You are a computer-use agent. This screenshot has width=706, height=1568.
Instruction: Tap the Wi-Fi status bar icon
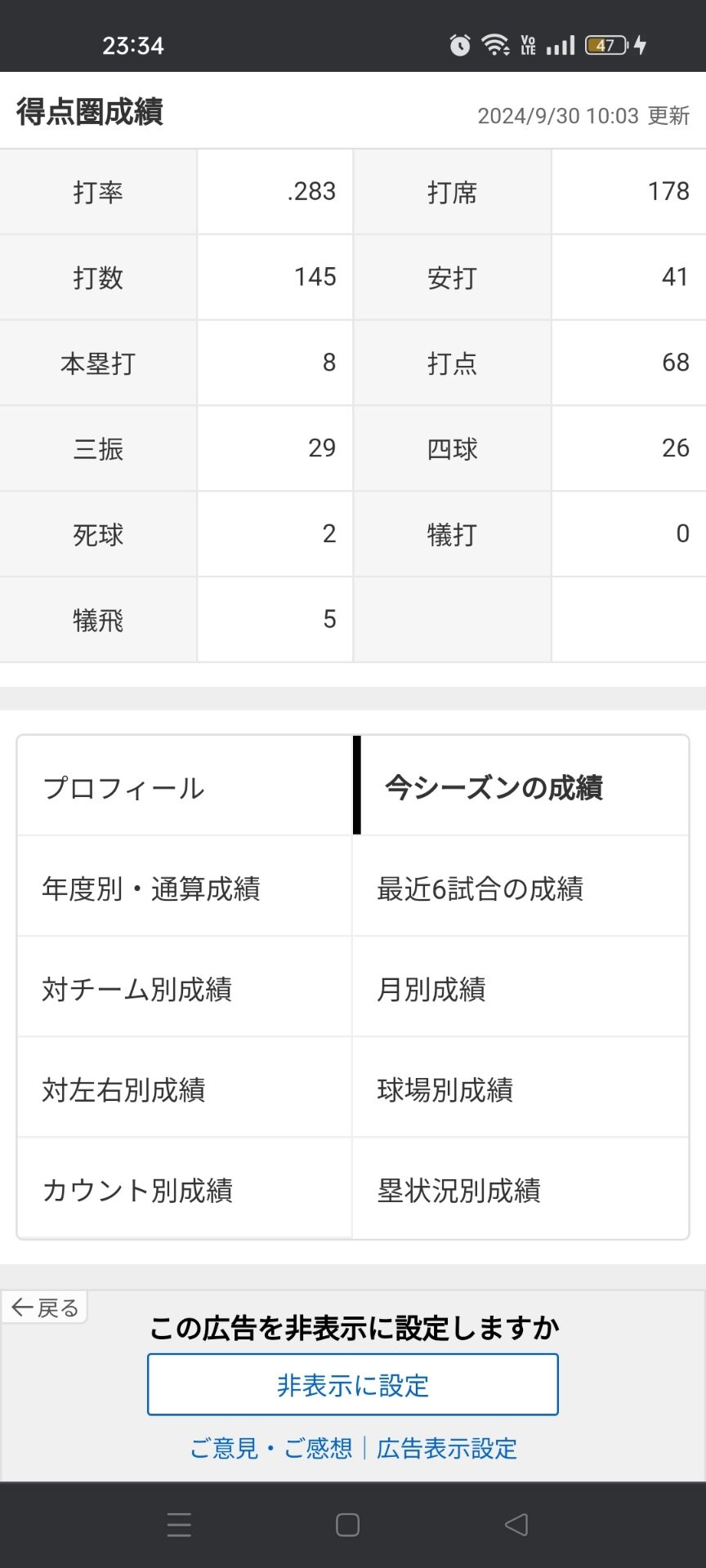point(495,45)
